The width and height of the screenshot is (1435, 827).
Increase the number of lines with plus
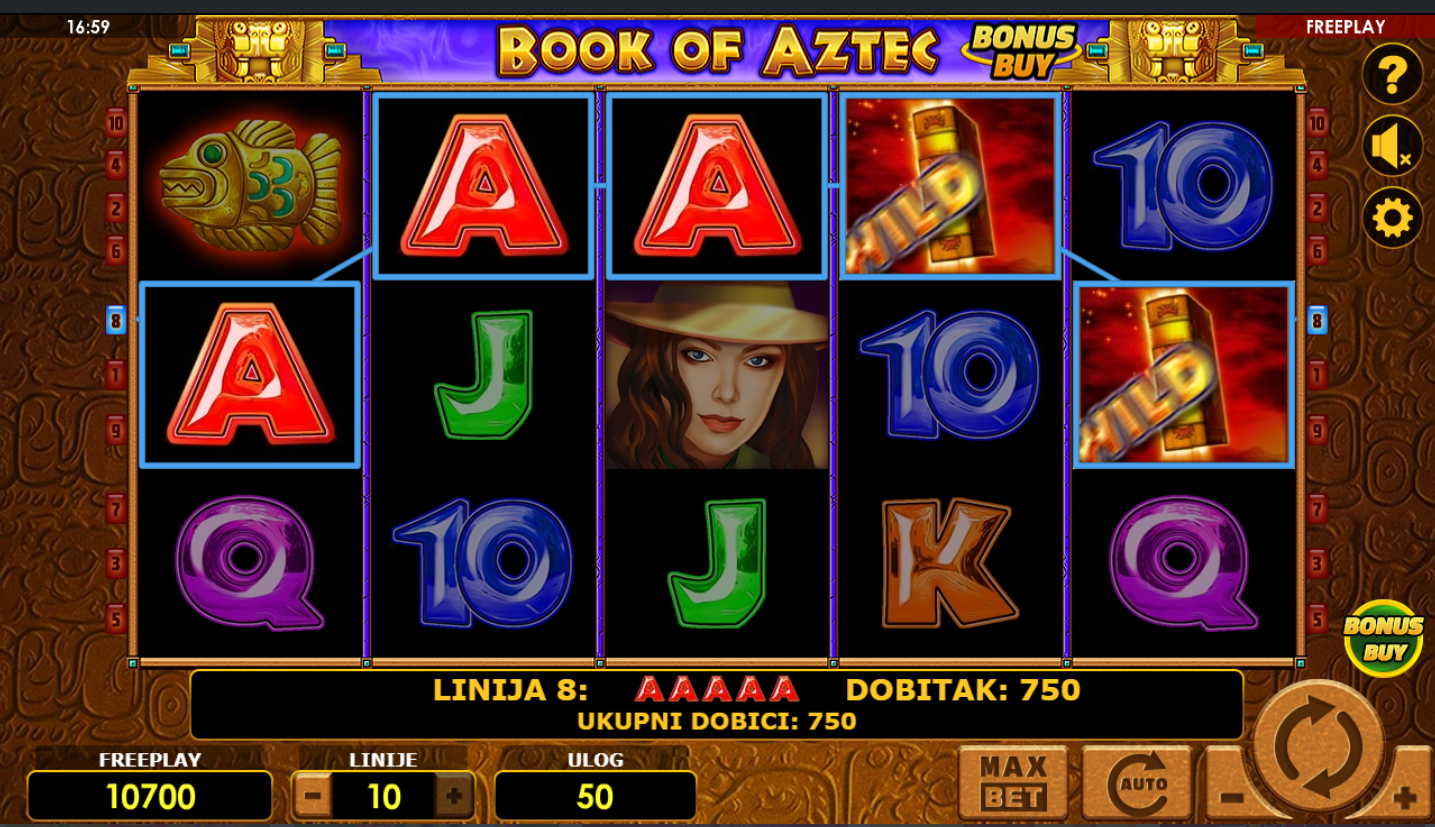tap(454, 797)
